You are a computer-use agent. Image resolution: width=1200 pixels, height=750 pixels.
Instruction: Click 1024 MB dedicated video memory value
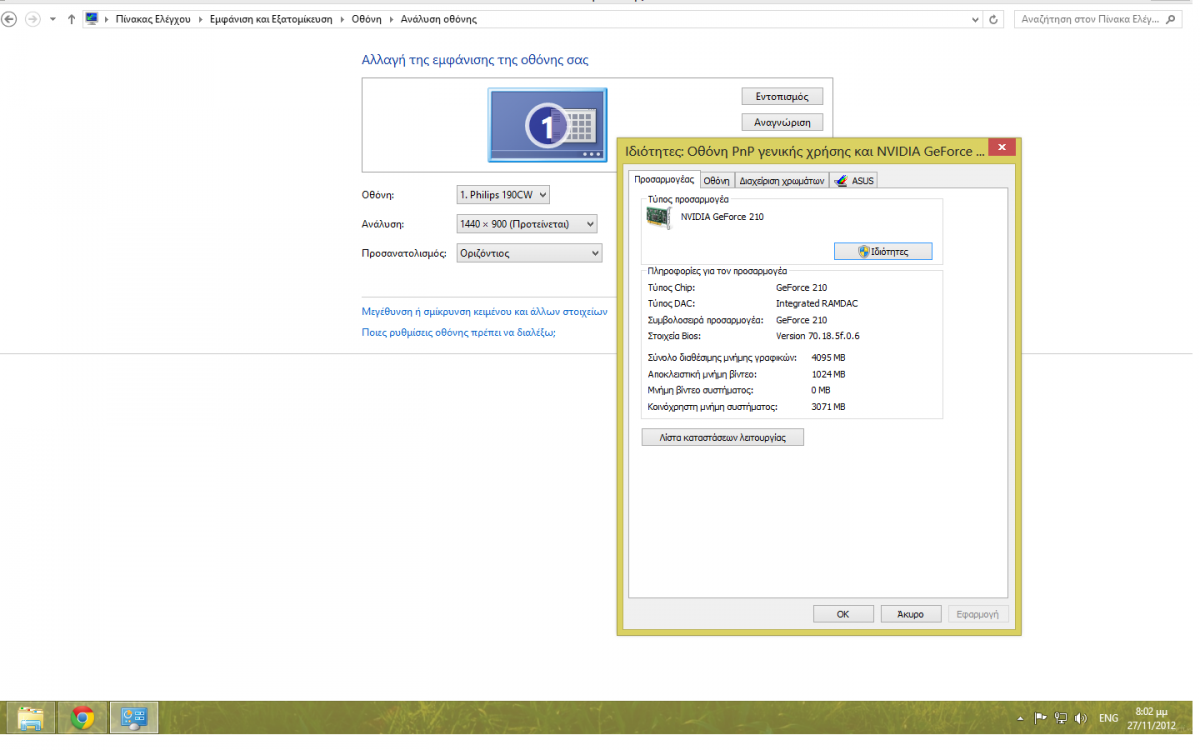(828, 374)
